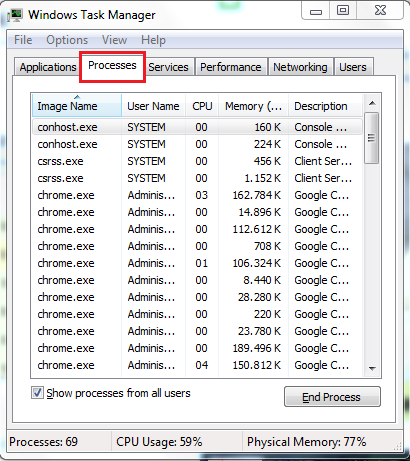Screen dimensions: 410x461
Task: Switch to the Performance tab
Action: (231, 67)
